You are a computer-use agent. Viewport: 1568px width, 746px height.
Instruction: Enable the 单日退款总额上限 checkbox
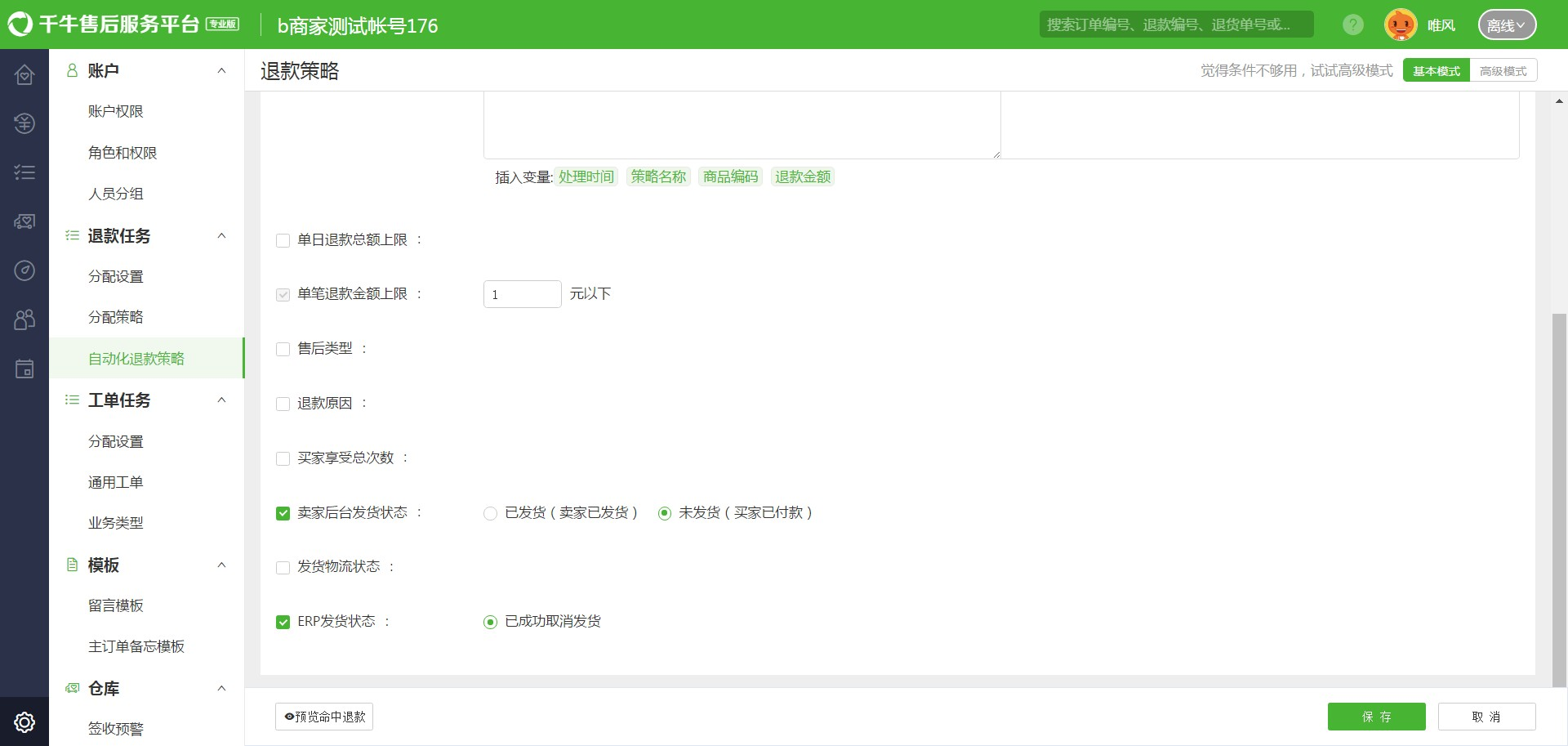[x=283, y=240]
